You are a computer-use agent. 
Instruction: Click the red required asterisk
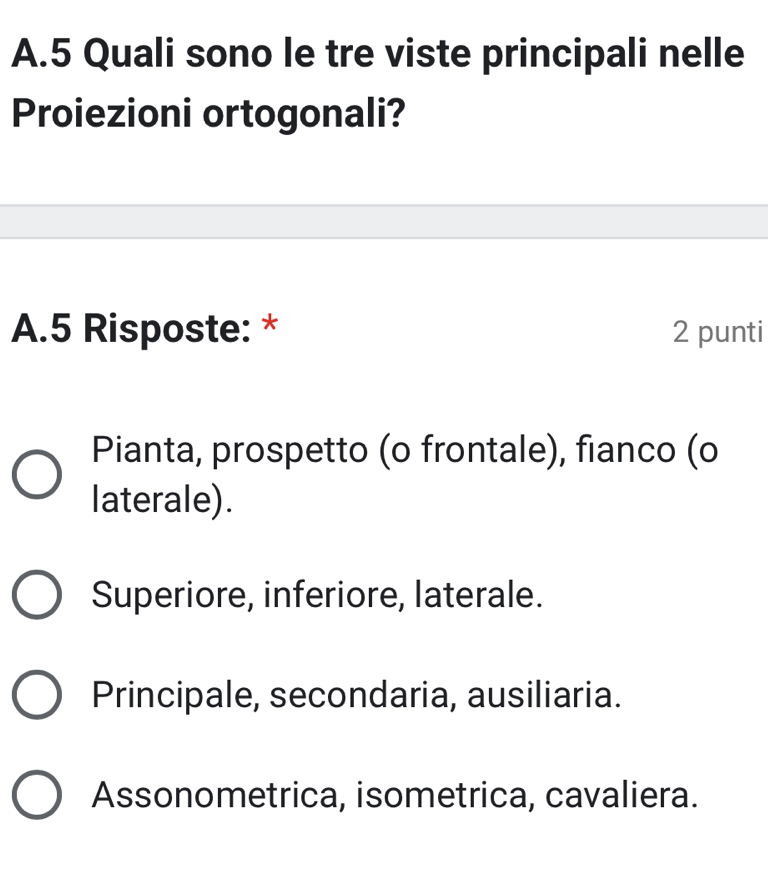tap(270, 324)
